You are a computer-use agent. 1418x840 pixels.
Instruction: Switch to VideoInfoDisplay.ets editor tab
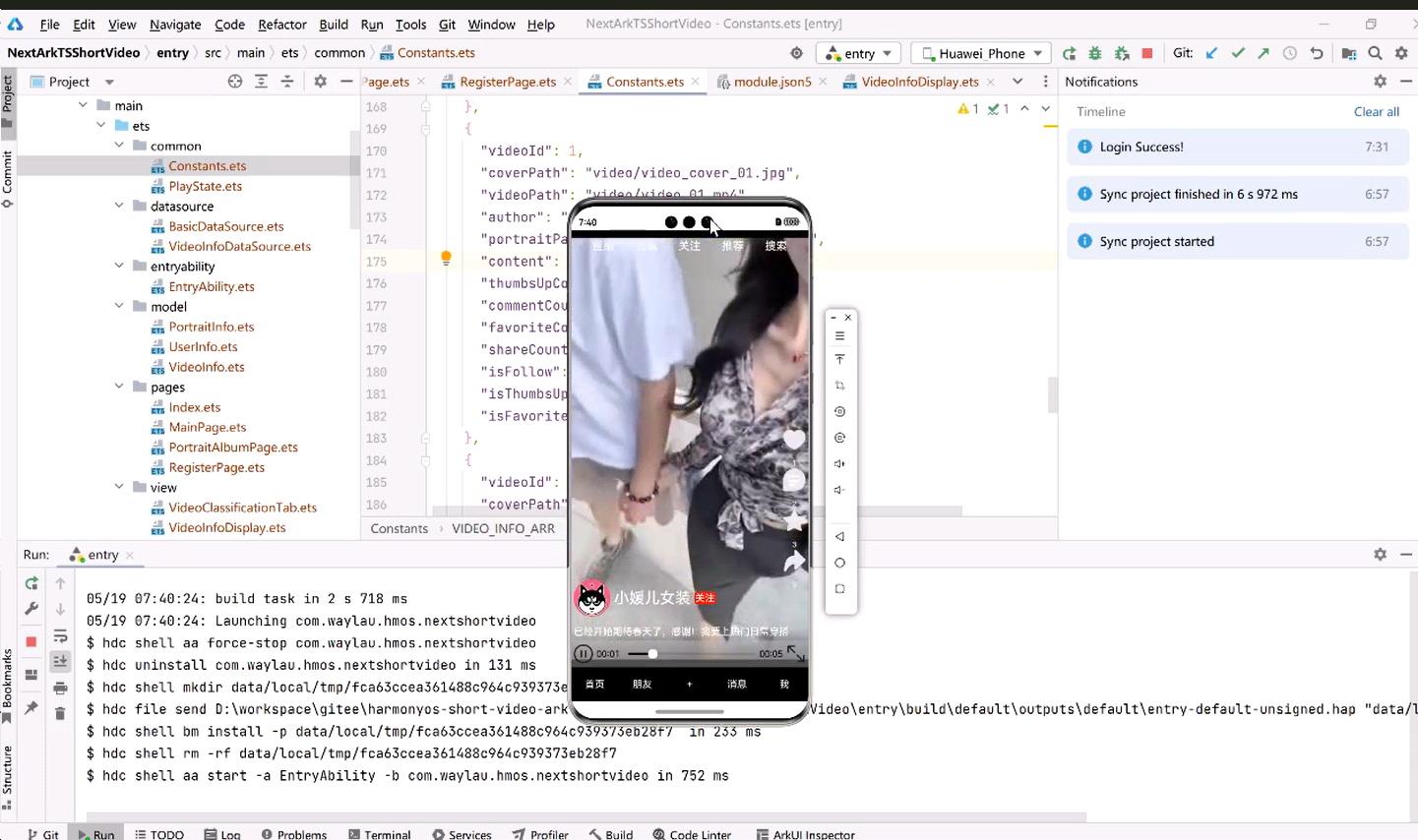(x=919, y=82)
